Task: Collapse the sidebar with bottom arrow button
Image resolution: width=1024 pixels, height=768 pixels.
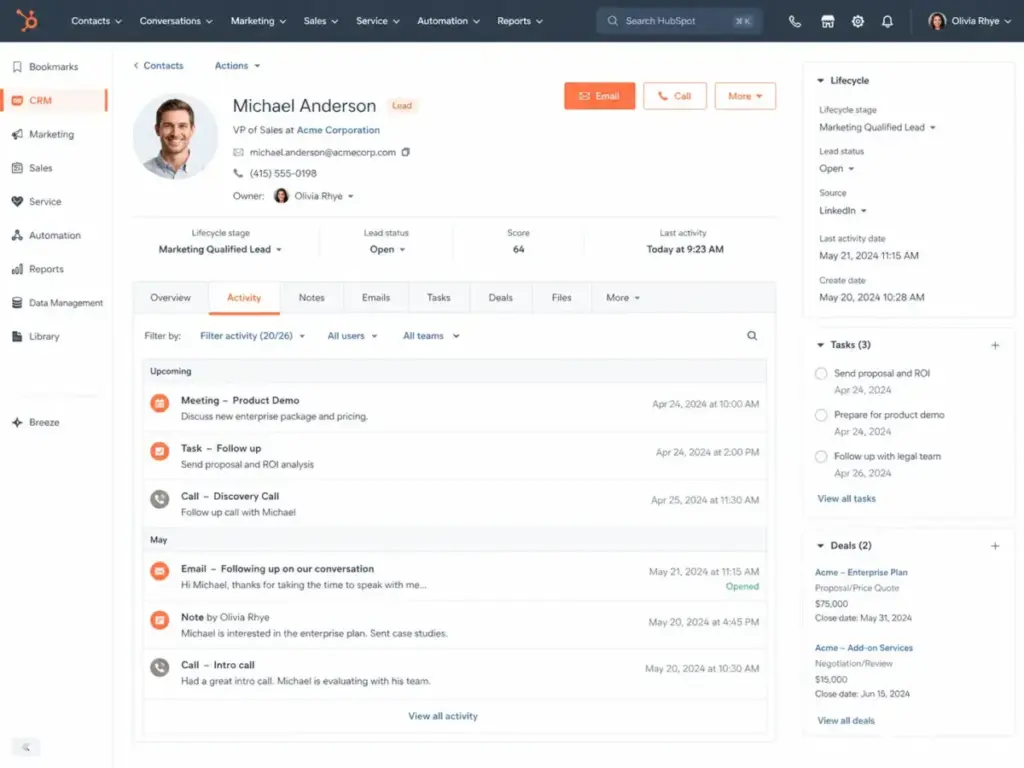Action: pos(26,747)
